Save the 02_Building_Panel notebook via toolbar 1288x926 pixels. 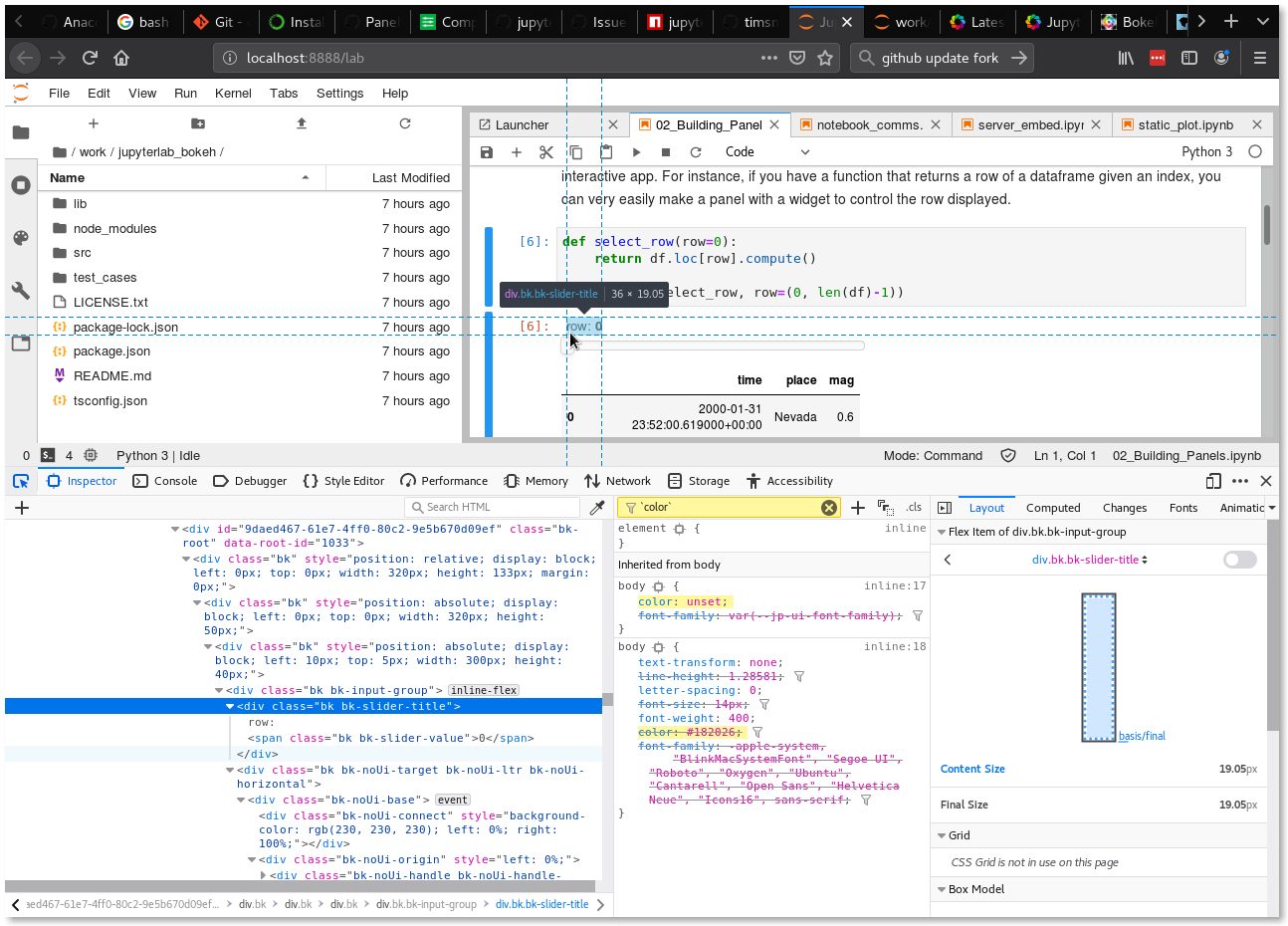(487, 152)
